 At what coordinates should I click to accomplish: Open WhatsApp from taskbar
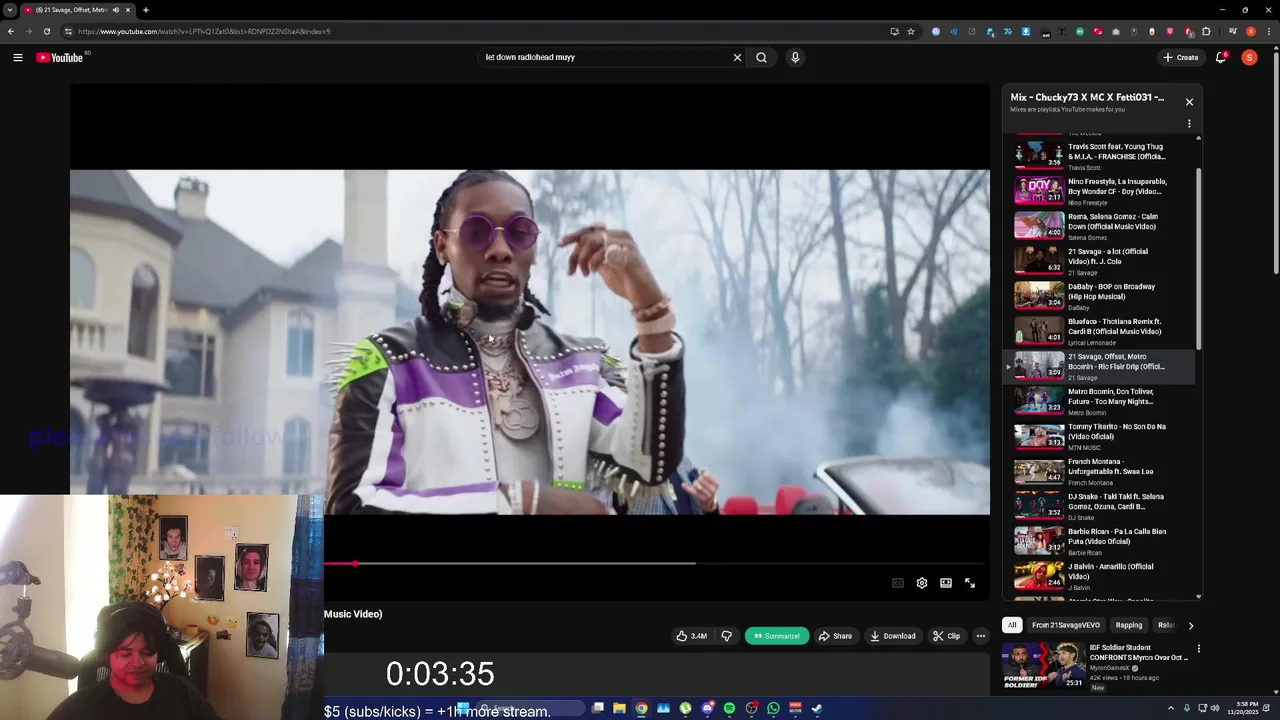774,708
